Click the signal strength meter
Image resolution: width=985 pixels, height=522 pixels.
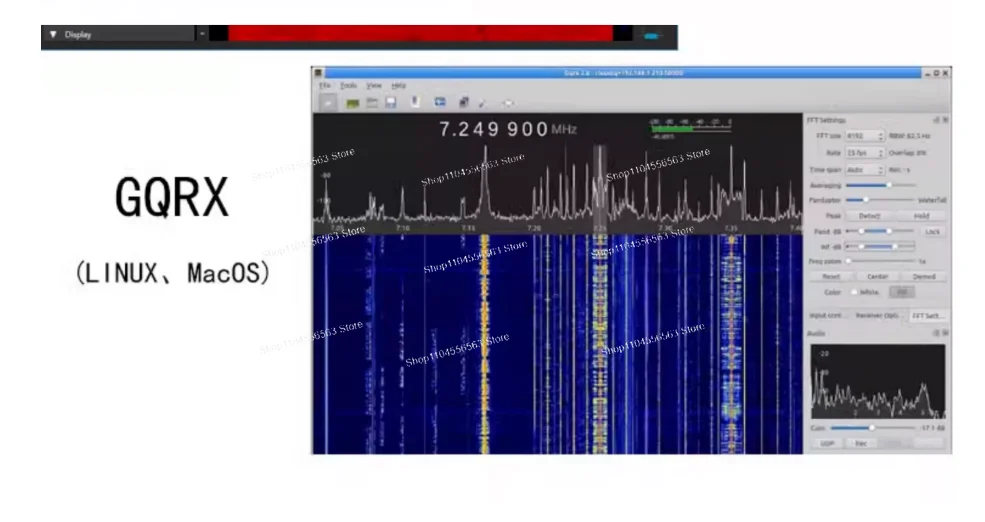(690, 128)
